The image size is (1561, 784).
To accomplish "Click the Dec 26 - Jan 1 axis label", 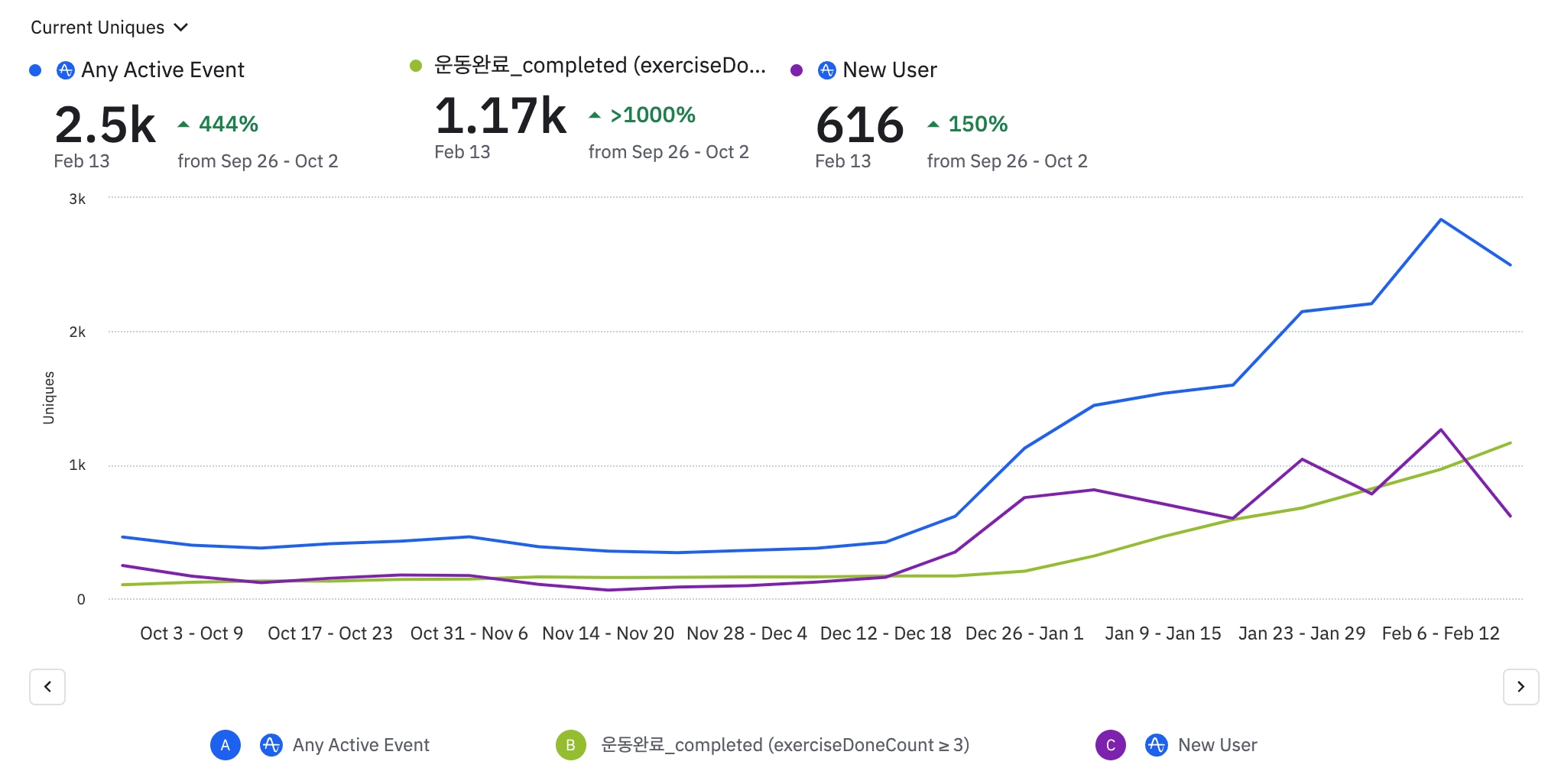I will point(1024,633).
